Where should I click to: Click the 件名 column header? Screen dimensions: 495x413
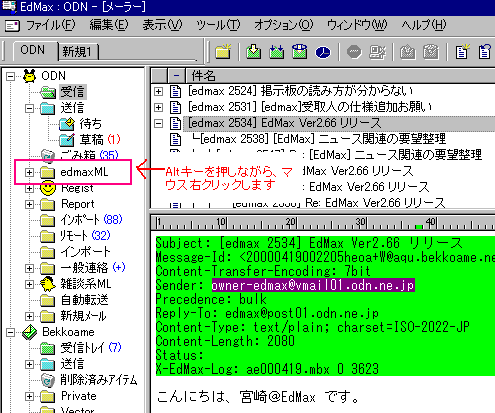[x=340, y=76]
